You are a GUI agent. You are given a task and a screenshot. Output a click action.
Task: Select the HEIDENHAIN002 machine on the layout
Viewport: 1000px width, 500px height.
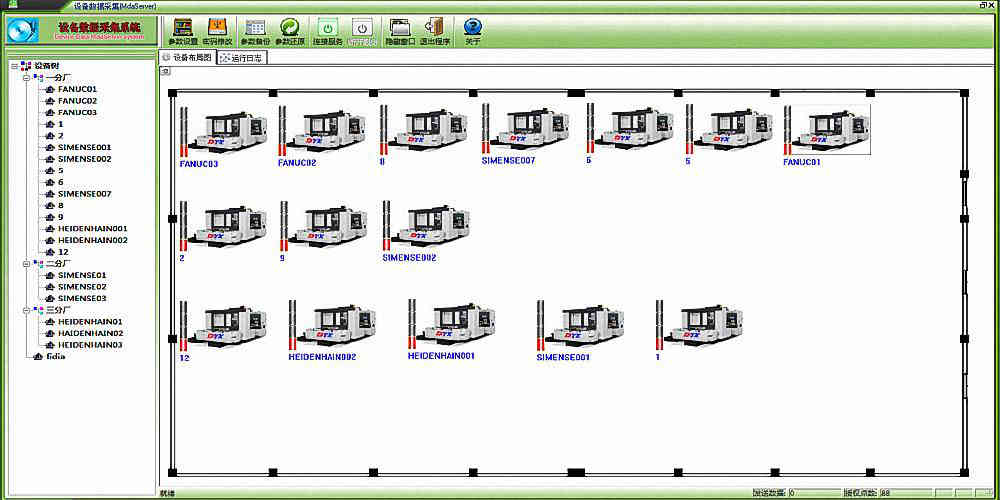click(332, 325)
